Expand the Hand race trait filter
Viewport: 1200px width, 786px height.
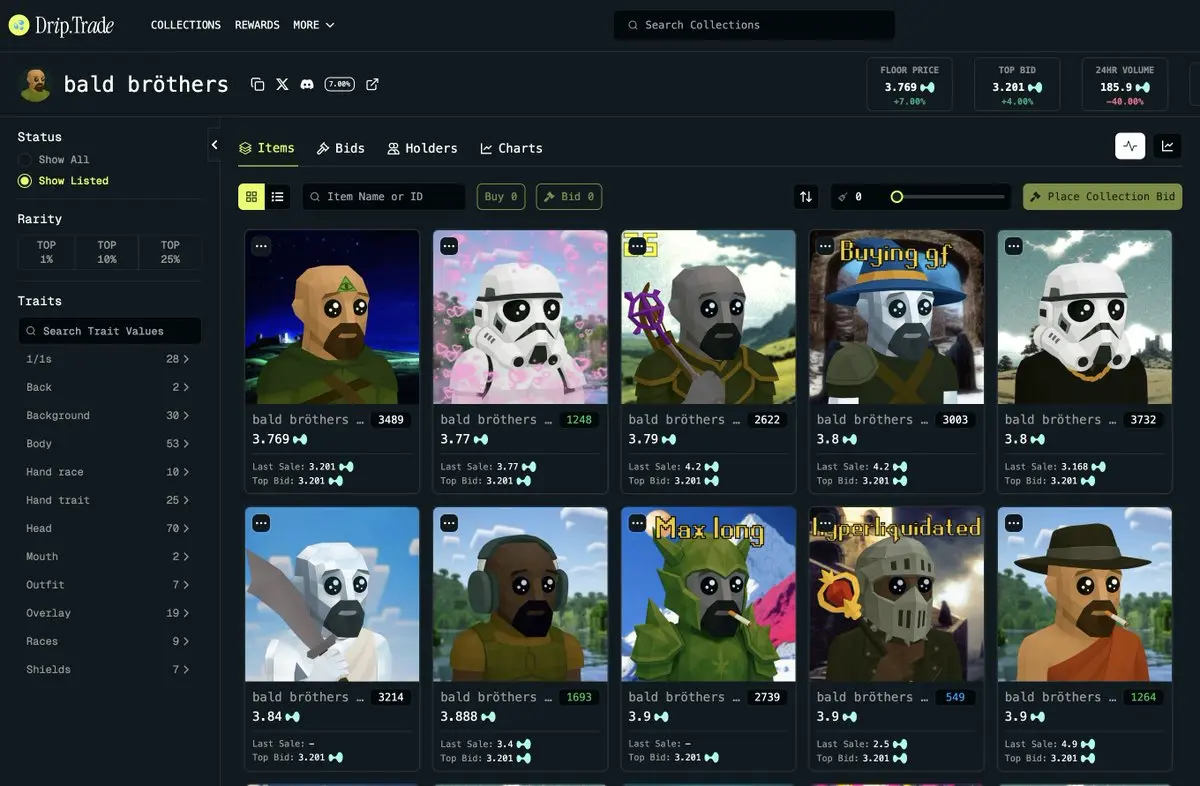coord(109,472)
